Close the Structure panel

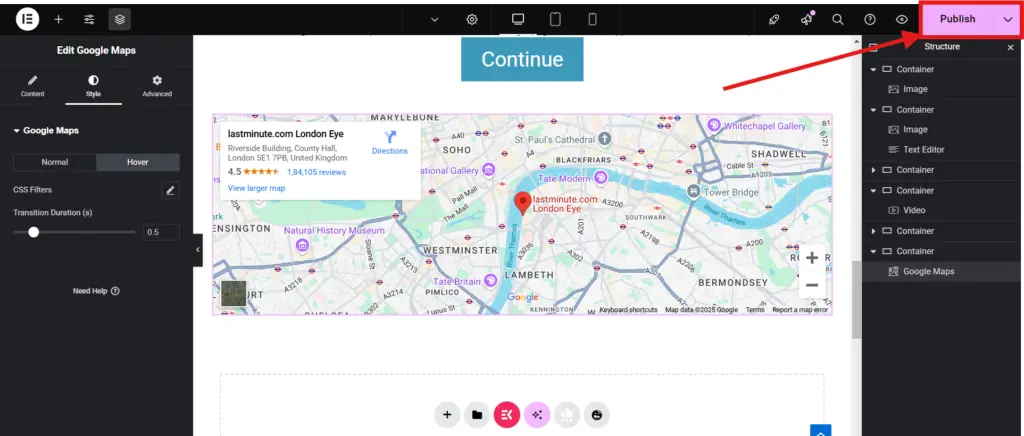[x=1010, y=47]
